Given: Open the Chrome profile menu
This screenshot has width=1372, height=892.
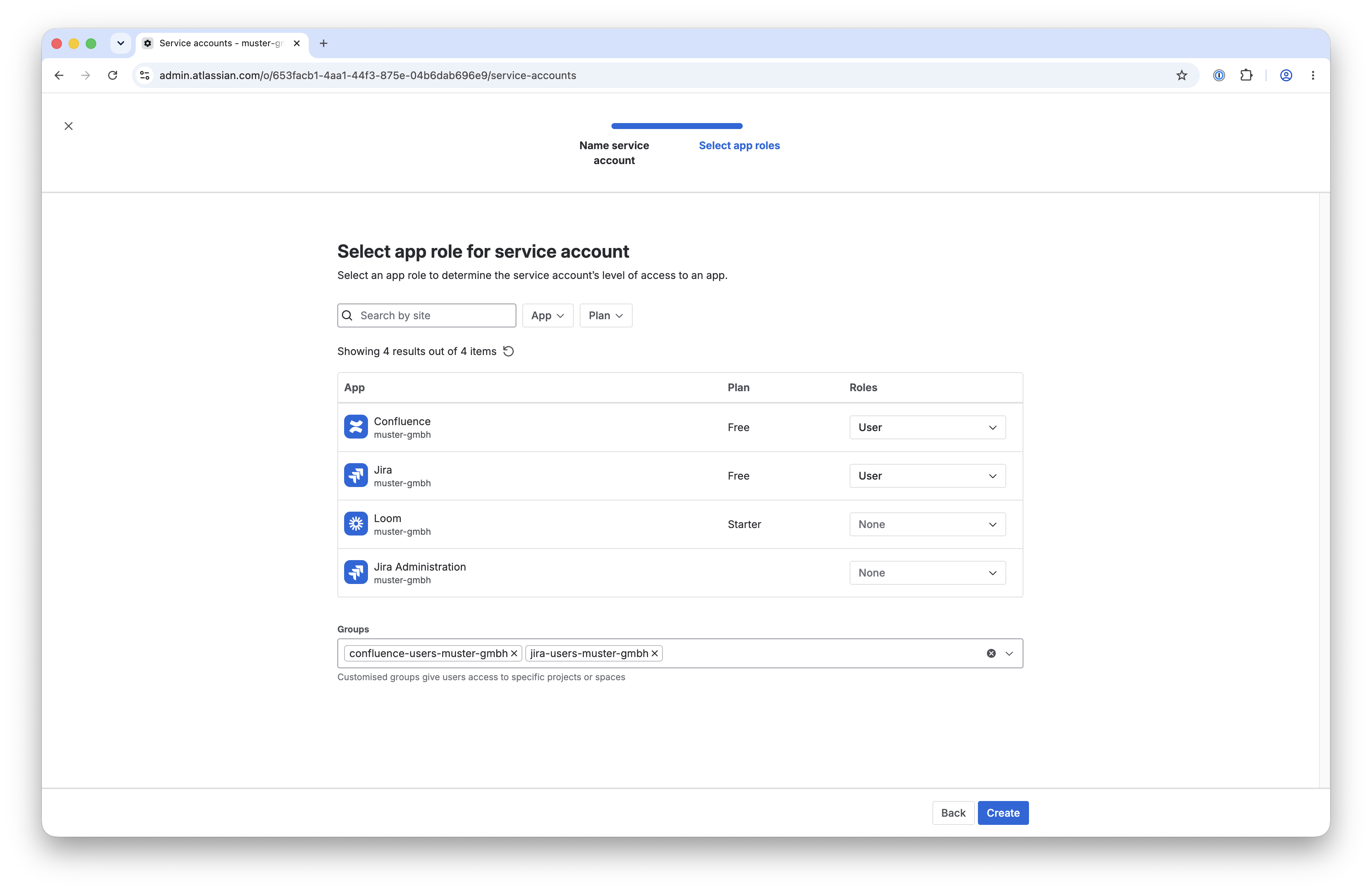Looking at the screenshot, I should coord(1286,76).
